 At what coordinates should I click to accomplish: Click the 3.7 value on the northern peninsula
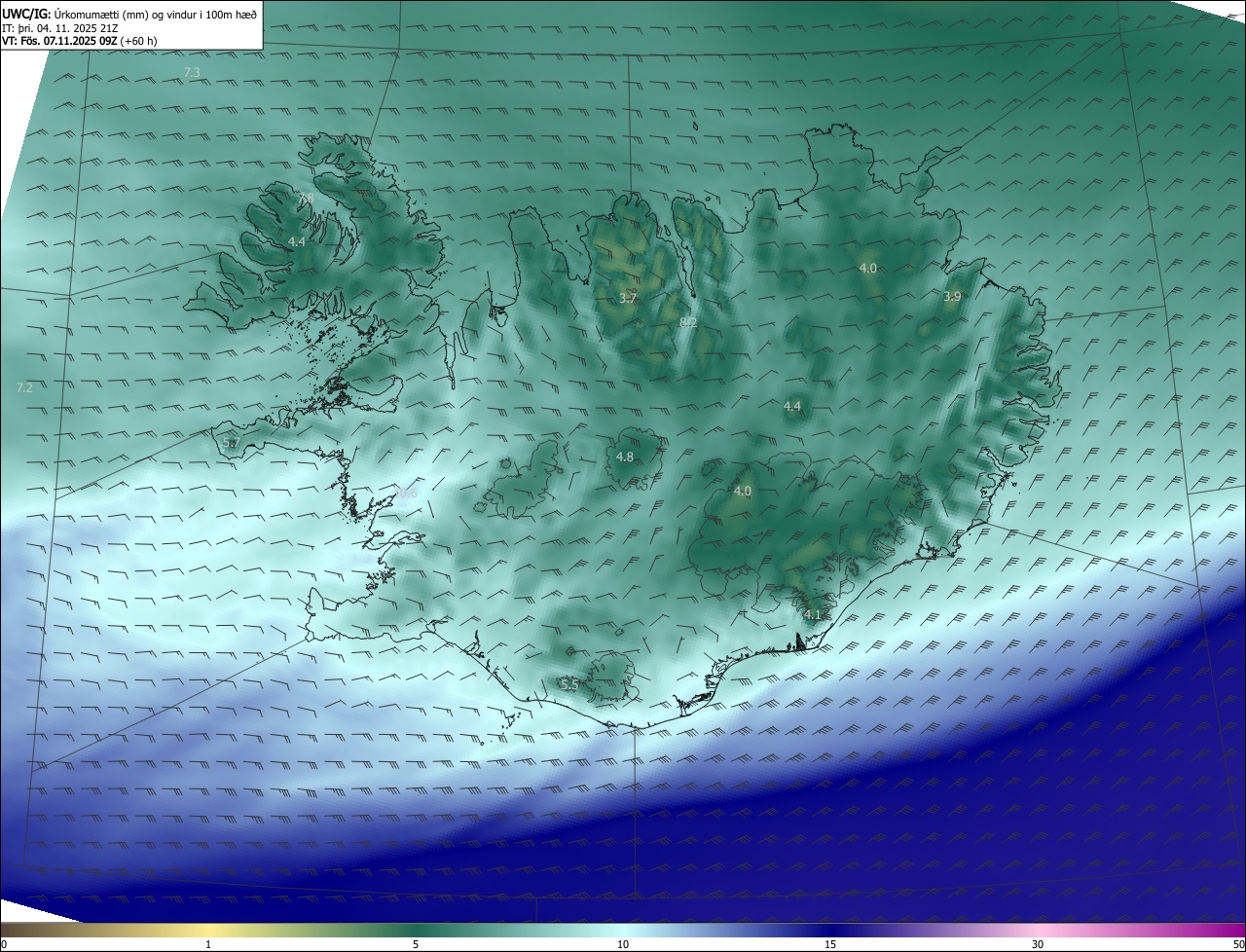point(628,298)
